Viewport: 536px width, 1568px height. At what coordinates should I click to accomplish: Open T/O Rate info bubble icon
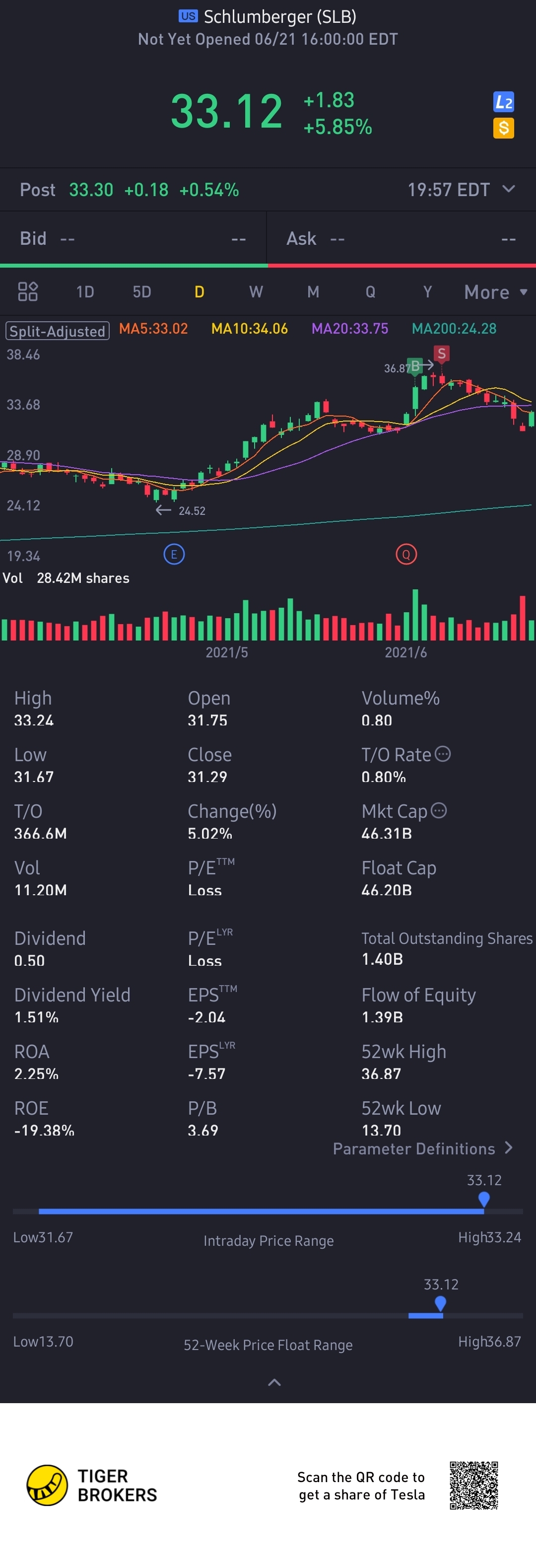tap(443, 754)
